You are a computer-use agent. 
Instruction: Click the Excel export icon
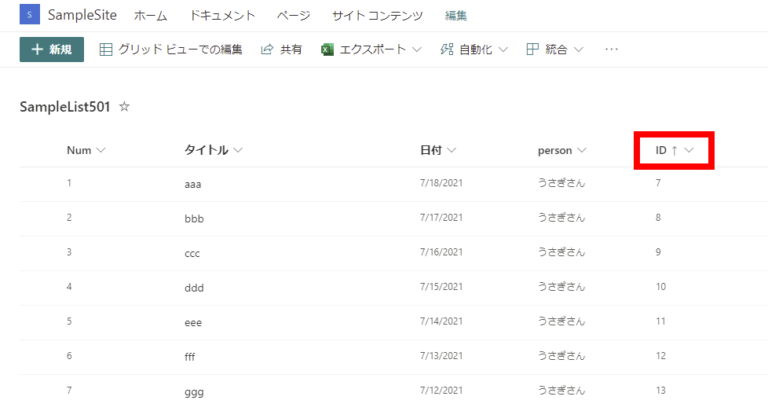(327, 49)
